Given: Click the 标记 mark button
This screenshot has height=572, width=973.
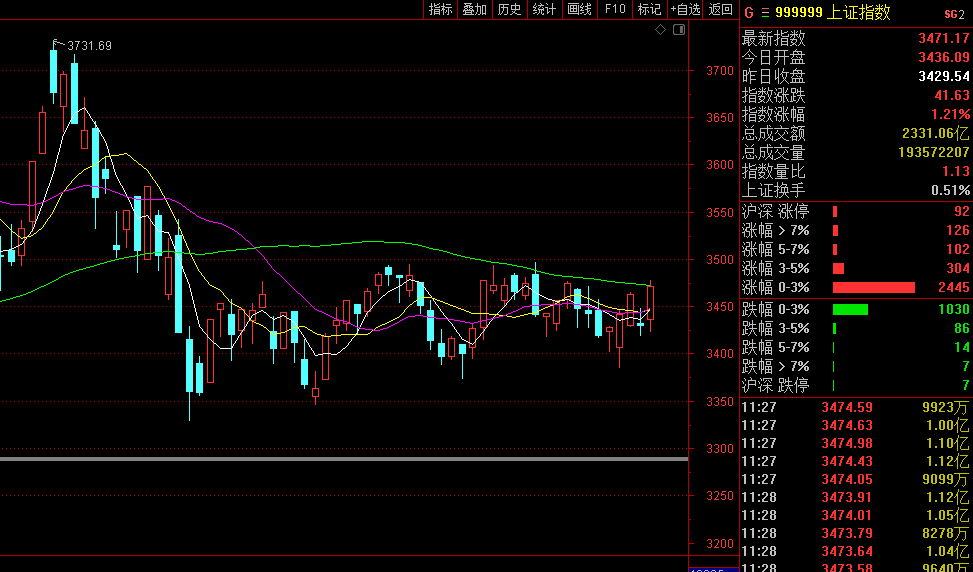Looking at the screenshot, I should [649, 9].
